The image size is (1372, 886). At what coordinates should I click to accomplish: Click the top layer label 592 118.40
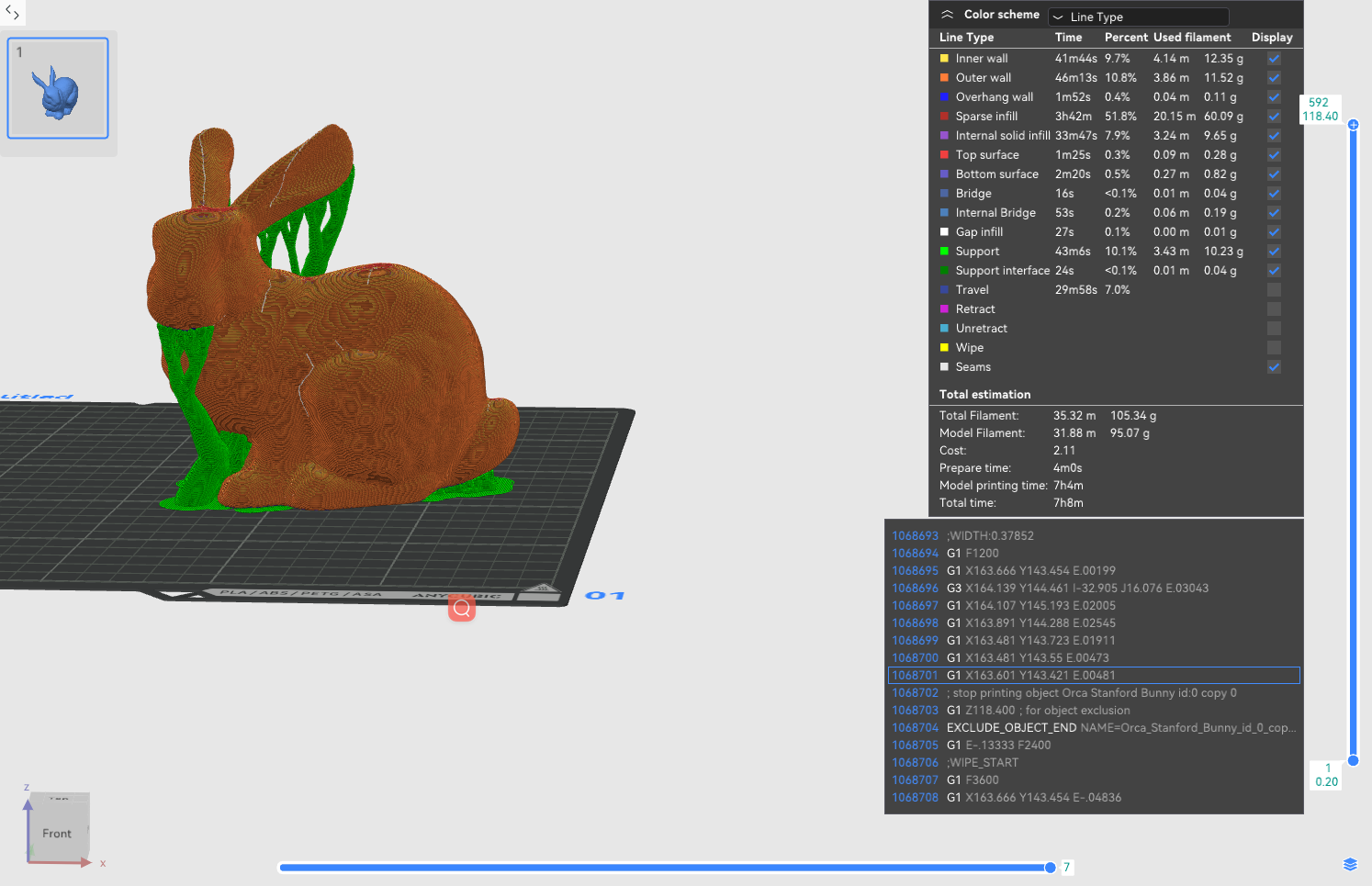[1320, 109]
